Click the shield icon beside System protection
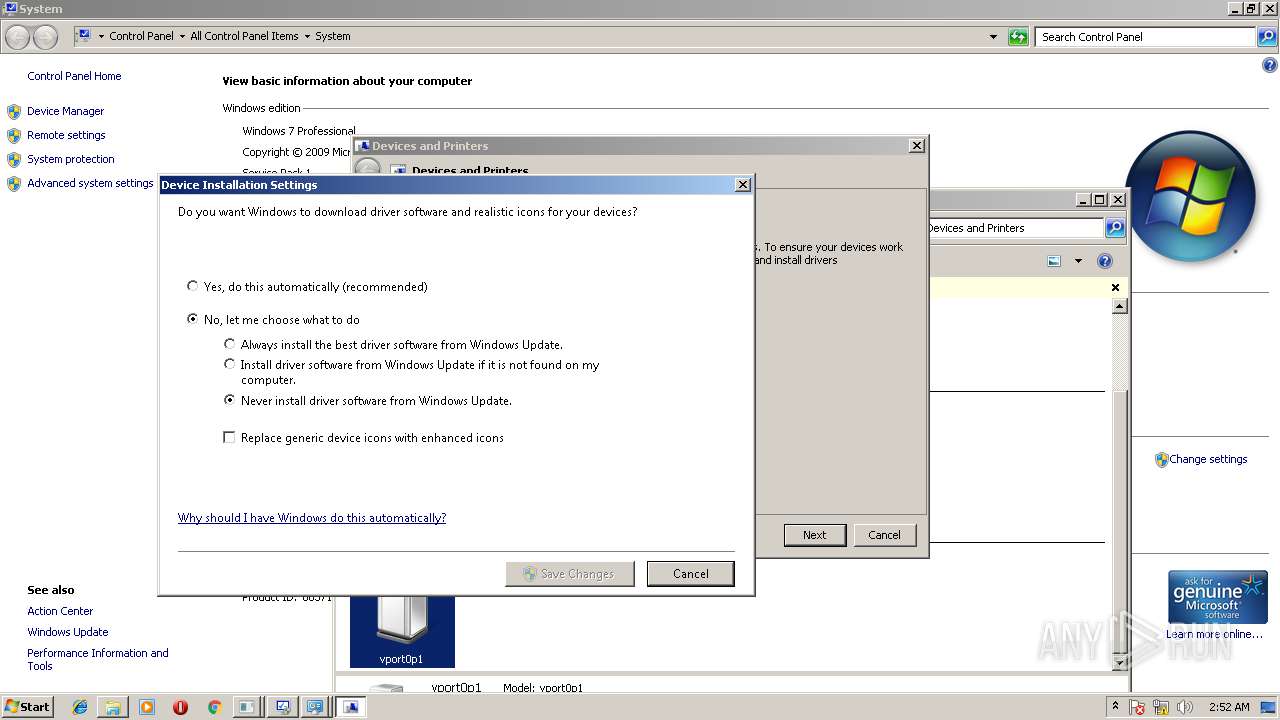Viewport: 1280px width, 720px height. pyautogui.click(x=14, y=159)
